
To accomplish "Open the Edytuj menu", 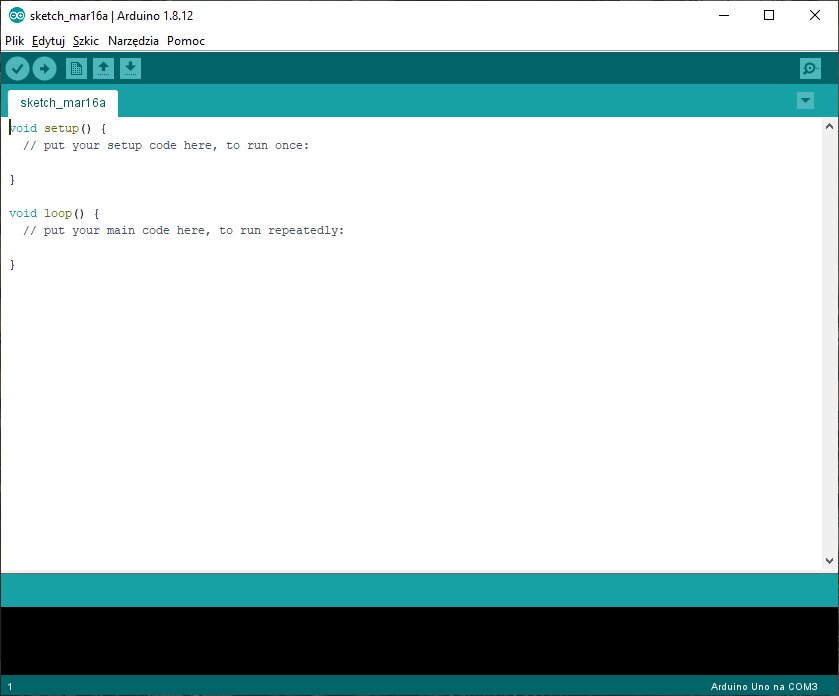I will [48, 41].
